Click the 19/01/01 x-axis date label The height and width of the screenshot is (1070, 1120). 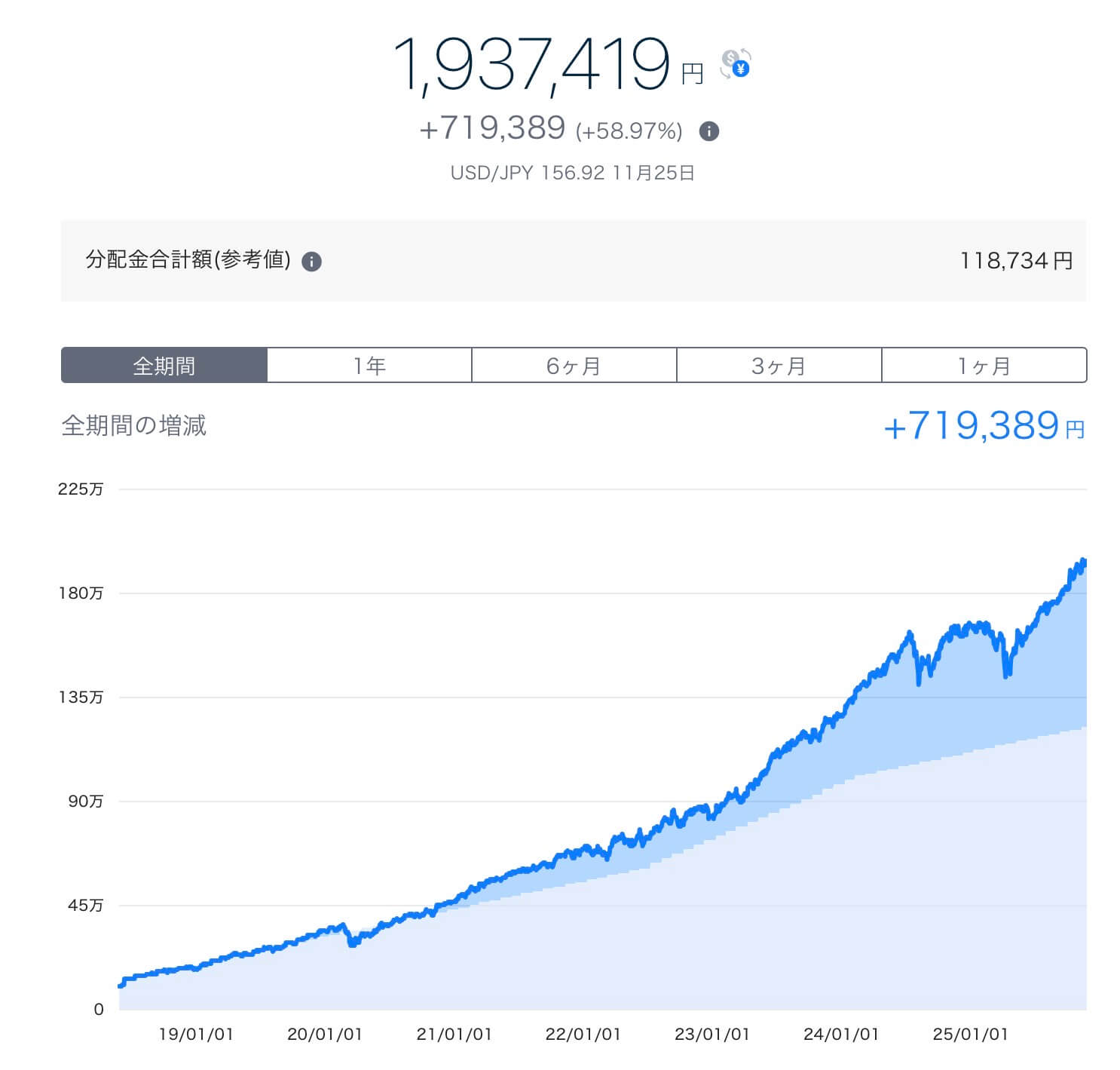[196, 1034]
